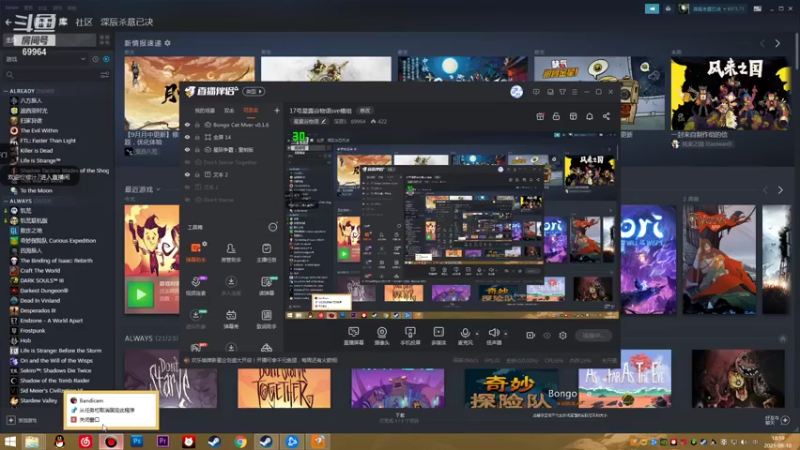This screenshot has width=800, height=450.
Task: Select Stardew Valley in Steam sidebar
Action: click(x=39, y=401)
